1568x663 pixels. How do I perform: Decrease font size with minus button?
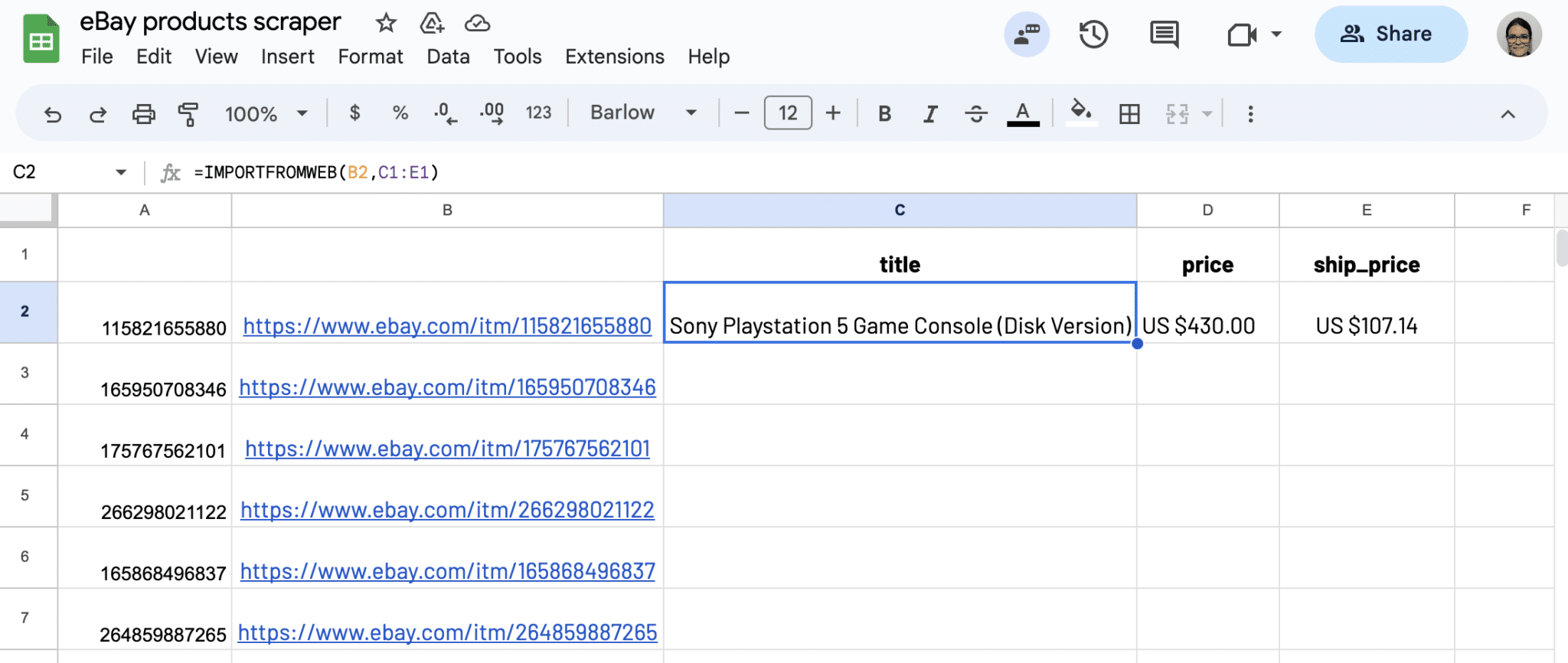[741, 113]
